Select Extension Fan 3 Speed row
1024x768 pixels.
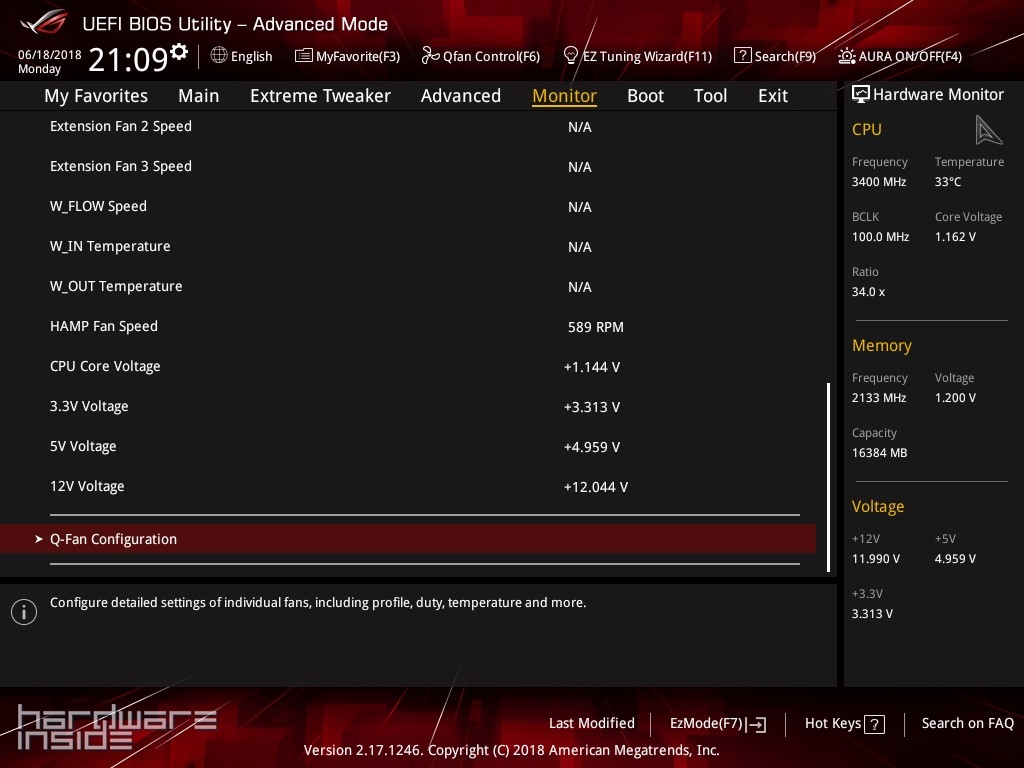point(408,167)
